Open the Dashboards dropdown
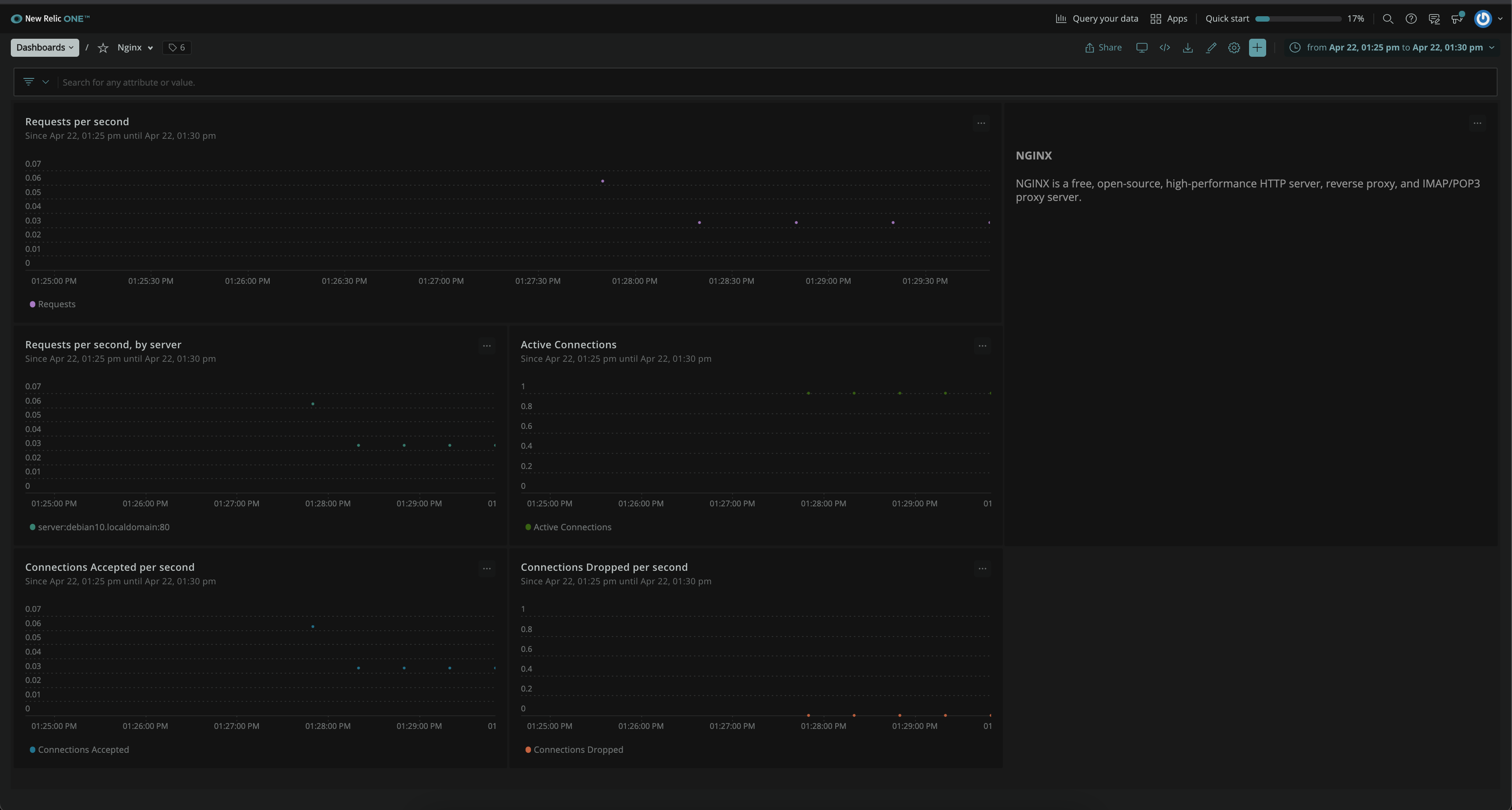 point(45,48)
